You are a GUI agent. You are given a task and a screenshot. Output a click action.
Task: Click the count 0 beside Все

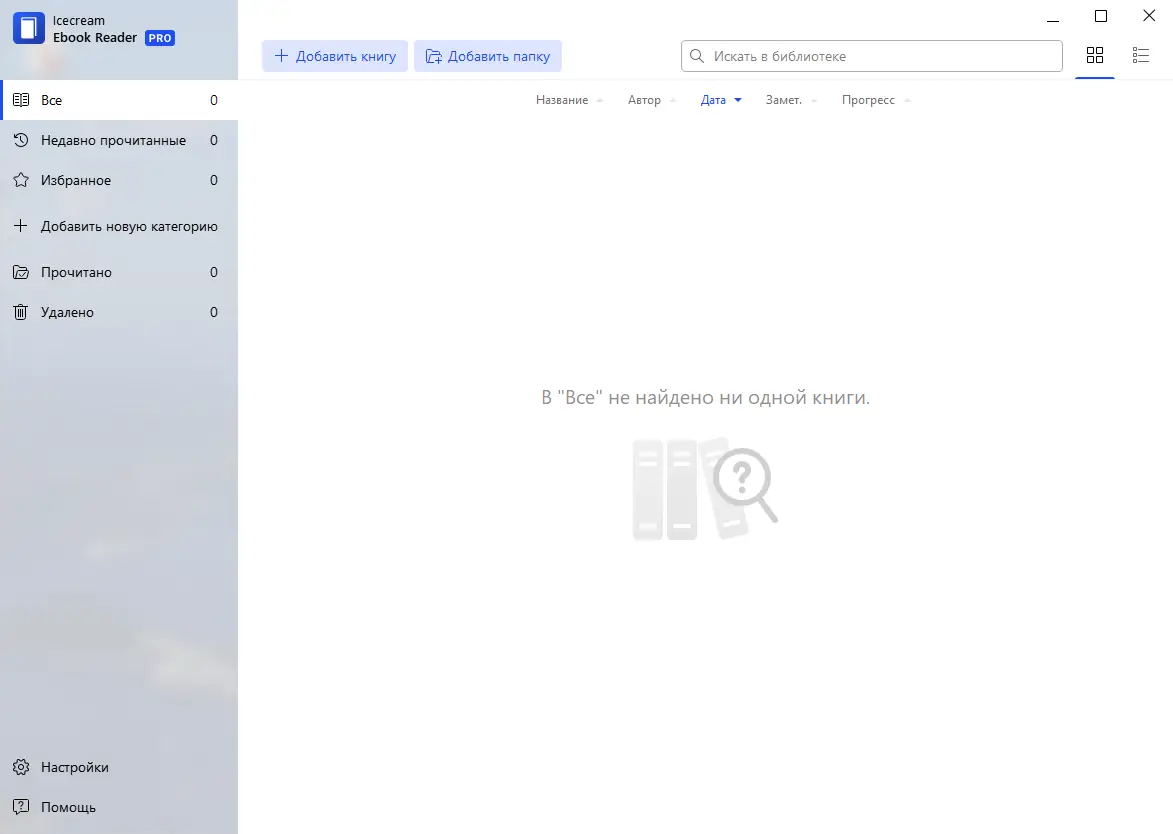(214, 100)
